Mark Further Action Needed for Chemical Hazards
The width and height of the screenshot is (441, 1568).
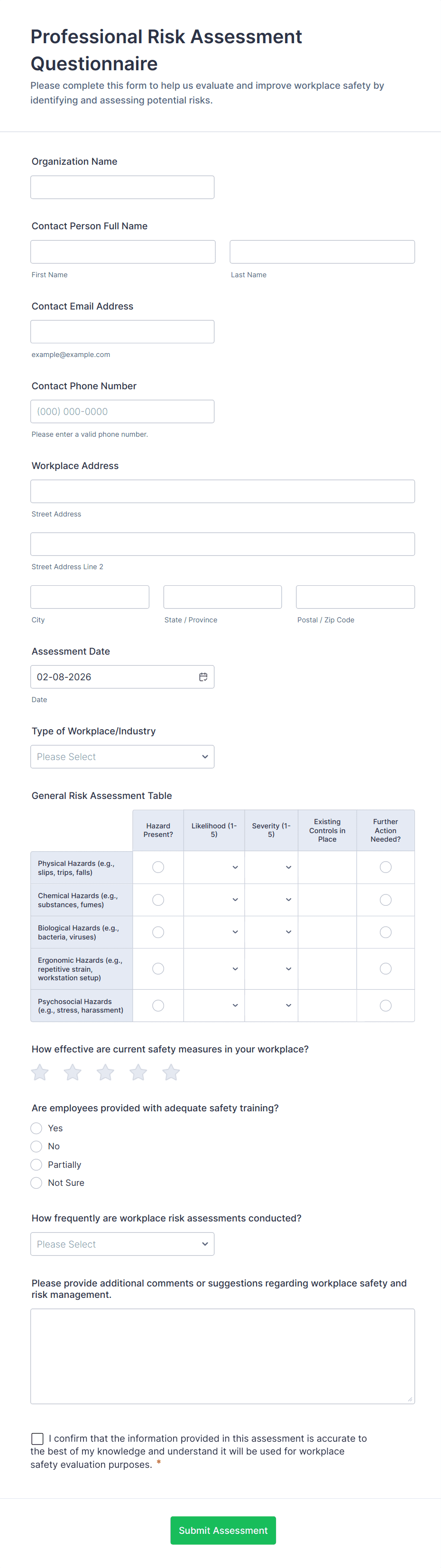click(x=386, y=900)
